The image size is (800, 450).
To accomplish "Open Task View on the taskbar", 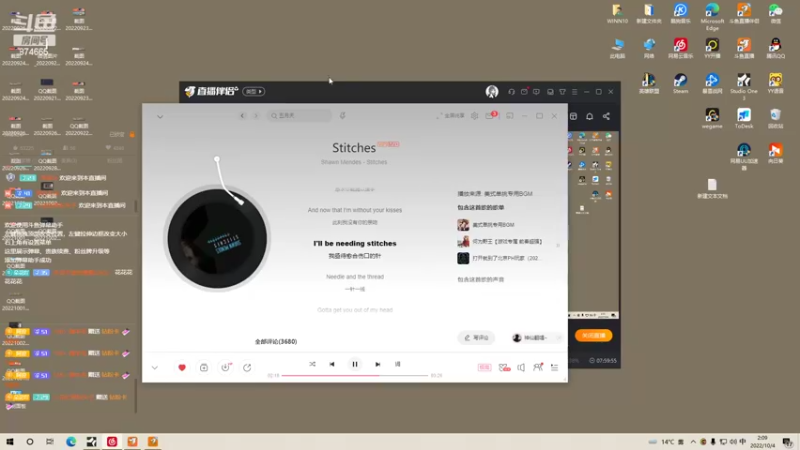I will click(49, 441).
